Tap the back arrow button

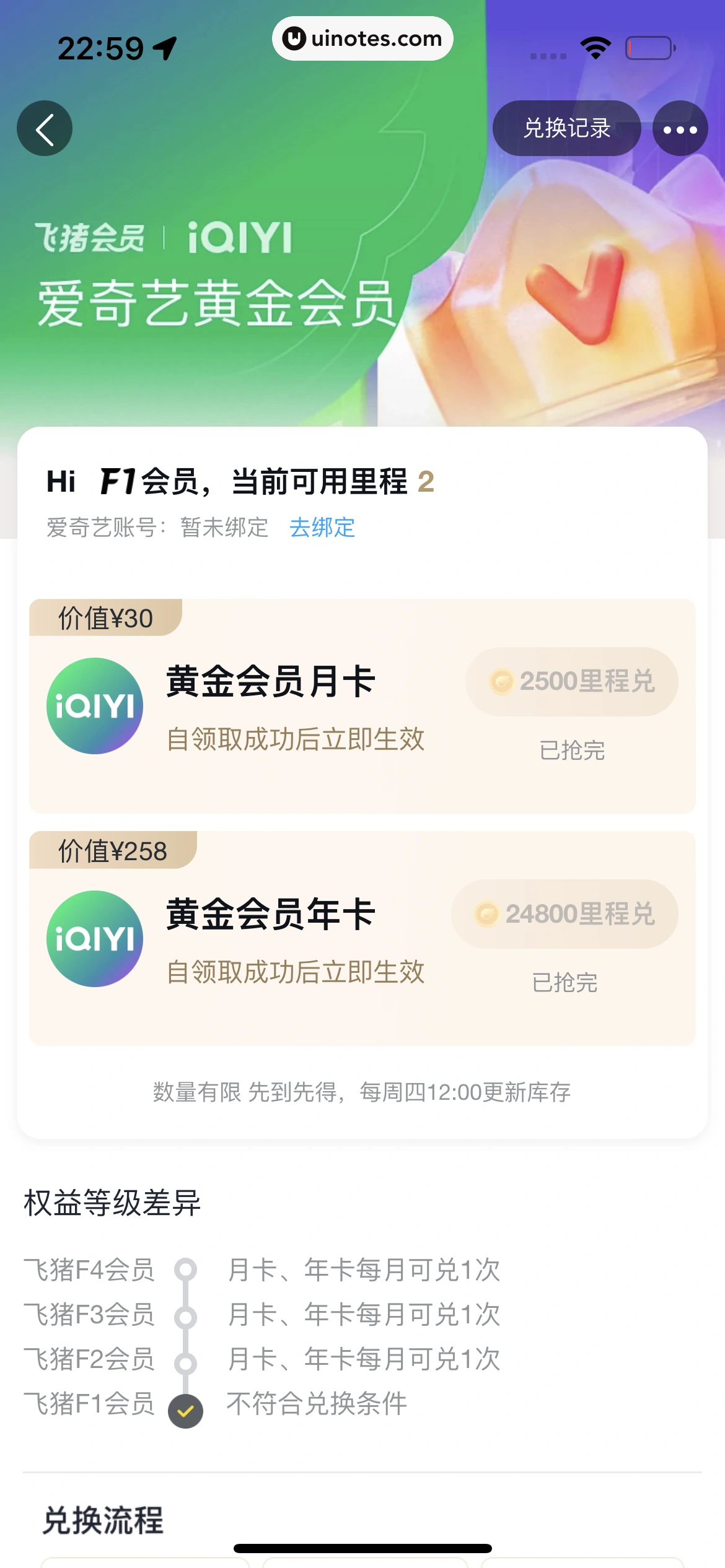click(45, 129)
